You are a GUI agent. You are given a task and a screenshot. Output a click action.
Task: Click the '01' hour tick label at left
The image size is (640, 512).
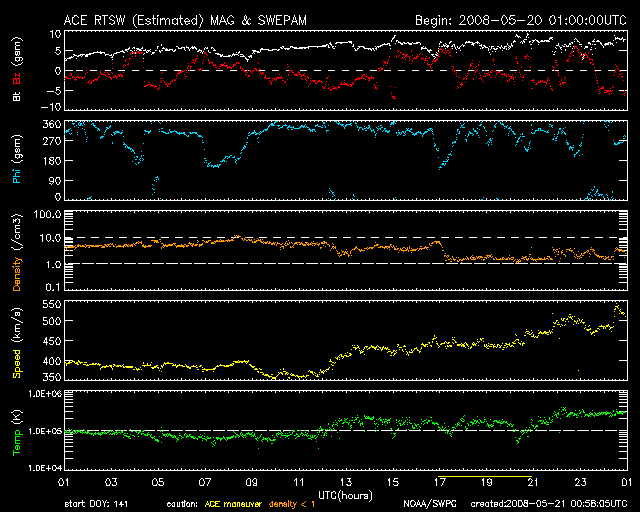pos(64,483)
